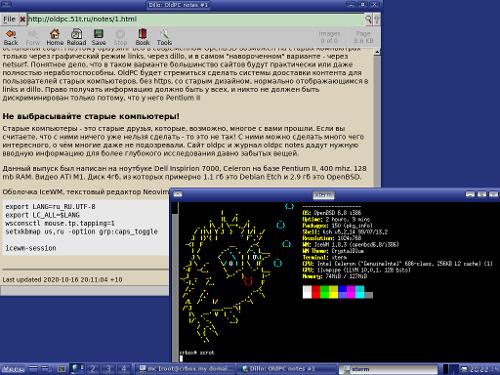
Task: Click the 'Last updated 2020-10-16' text
Action: 62,280
